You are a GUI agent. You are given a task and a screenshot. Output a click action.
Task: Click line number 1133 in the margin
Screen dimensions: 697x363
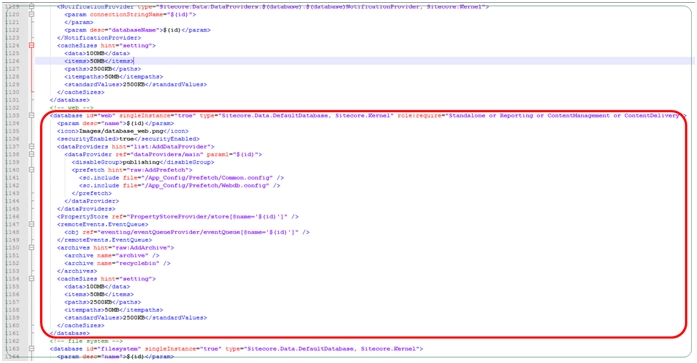12,115
